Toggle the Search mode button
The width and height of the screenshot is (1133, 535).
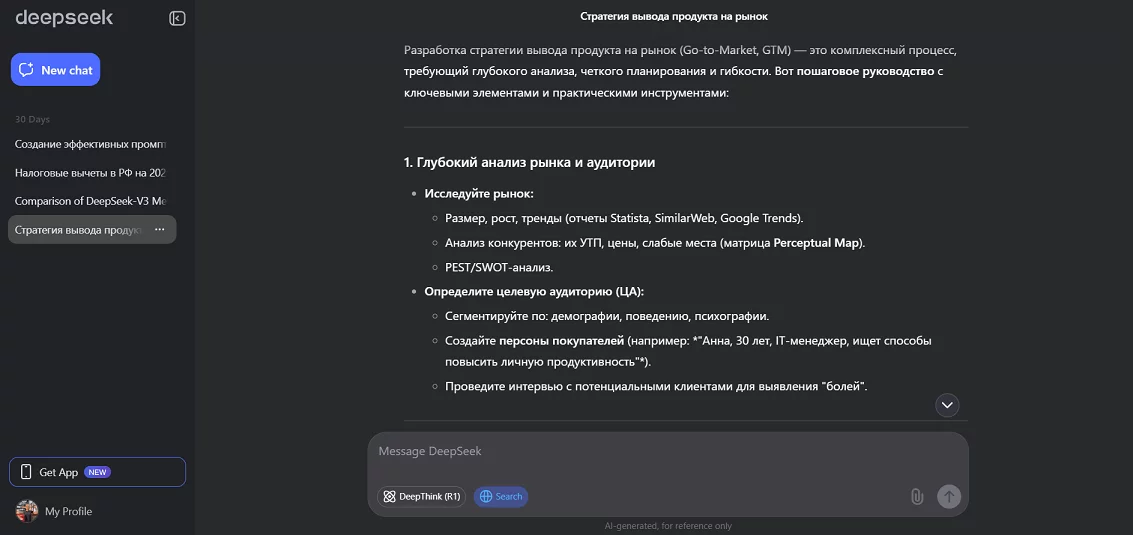click(x=501, y=497)
